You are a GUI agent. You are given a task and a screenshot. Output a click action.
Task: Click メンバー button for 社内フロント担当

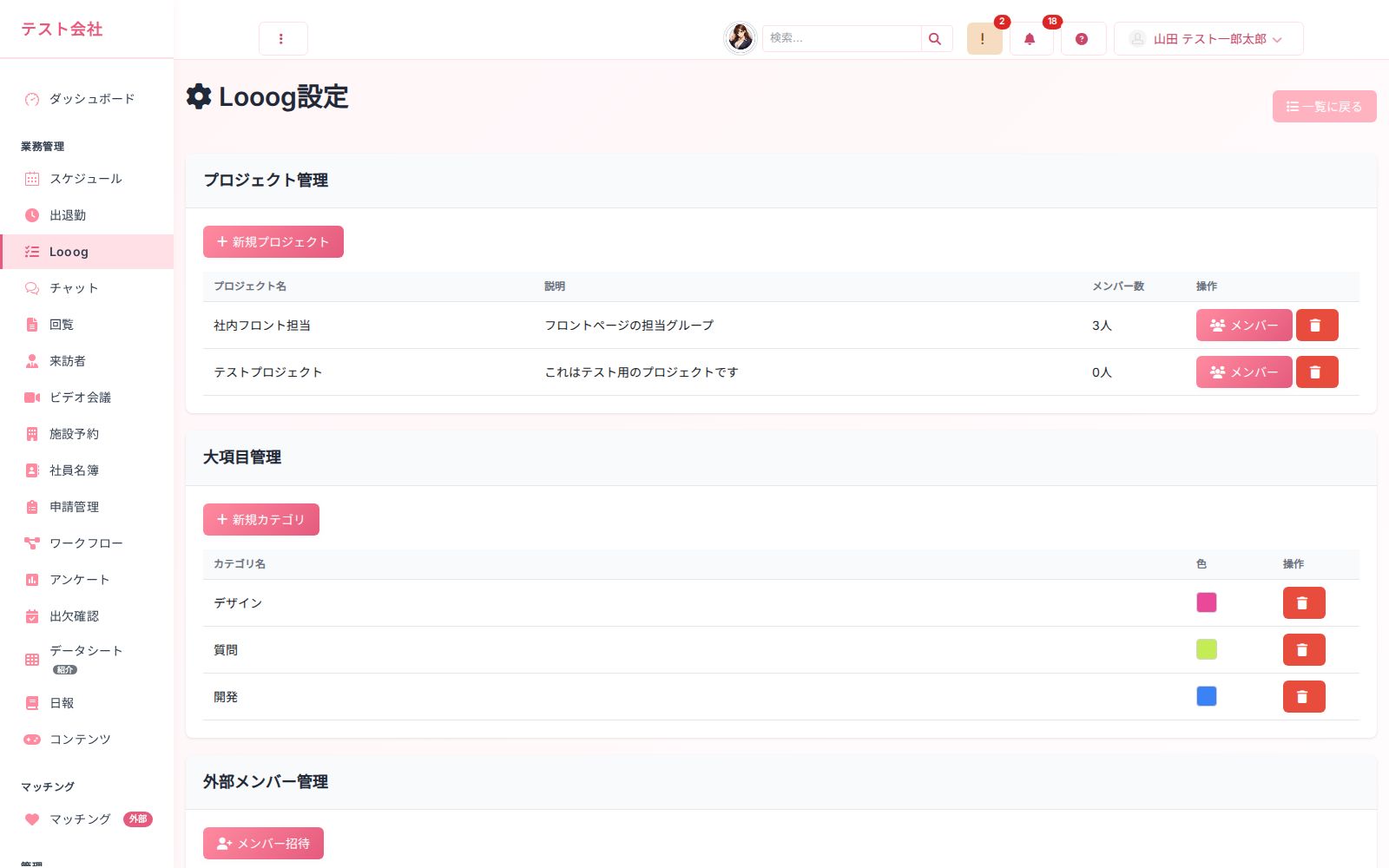click(1244, 325)
